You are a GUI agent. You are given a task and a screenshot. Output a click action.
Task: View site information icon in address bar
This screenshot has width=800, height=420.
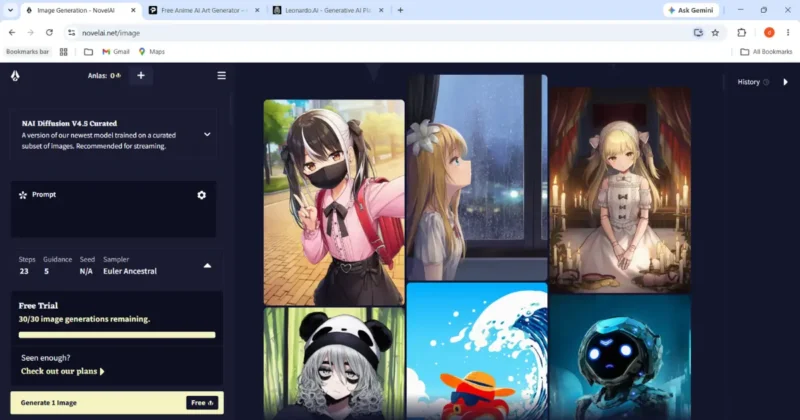tap(71, 33)
